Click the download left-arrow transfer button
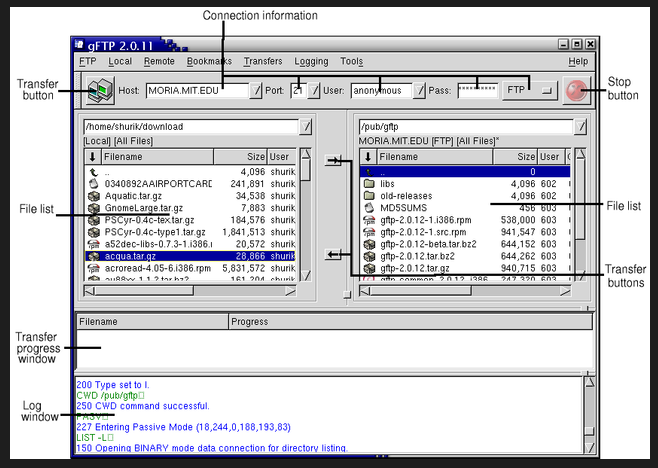This screenshot has height=468, width=658. (x=333, y=254)
